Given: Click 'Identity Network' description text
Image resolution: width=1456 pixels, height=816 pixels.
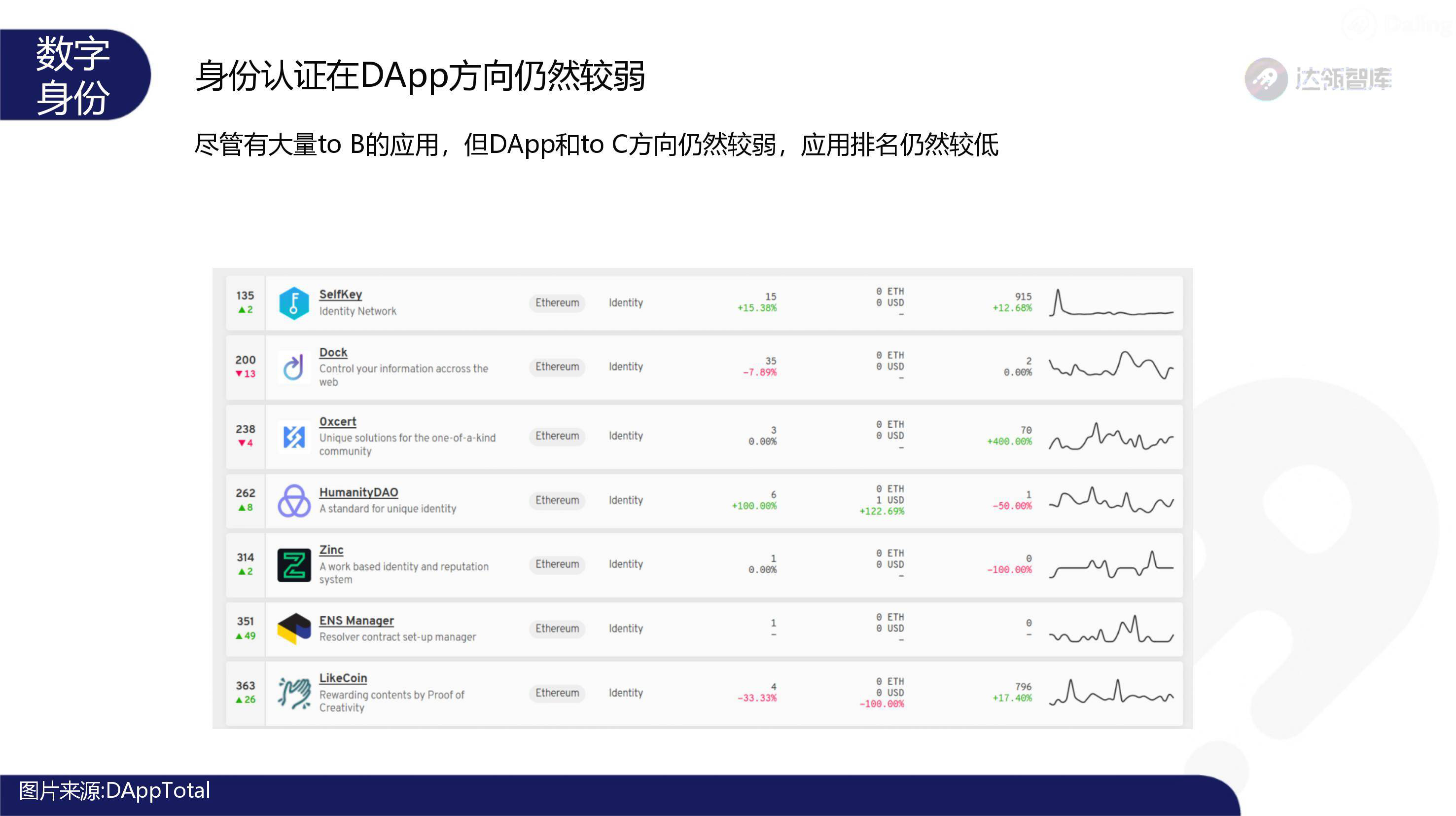Looking at the screenshot, I should (x=358, y=312).
